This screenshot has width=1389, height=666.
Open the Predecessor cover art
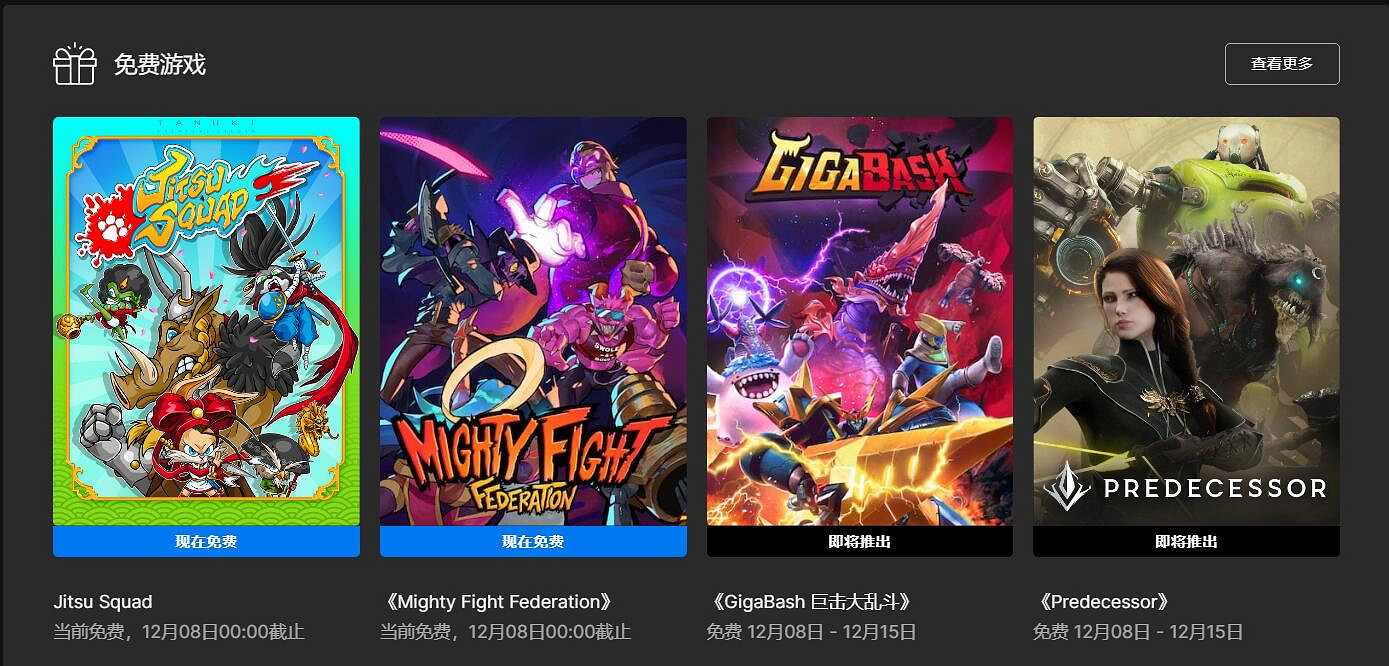point(1186,321)
